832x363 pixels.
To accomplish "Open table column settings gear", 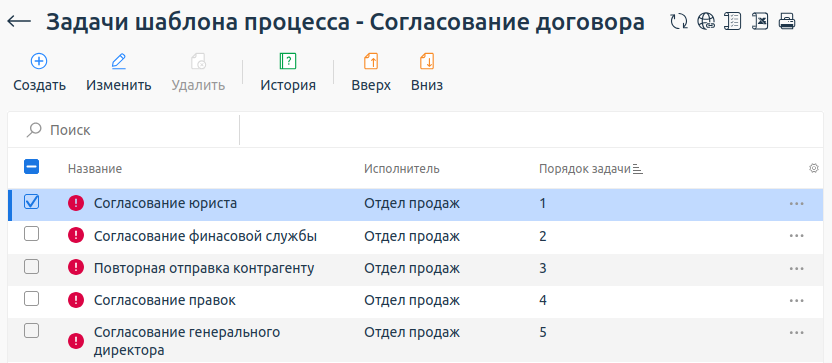I will pyautogui.click(x=813, y=168).
